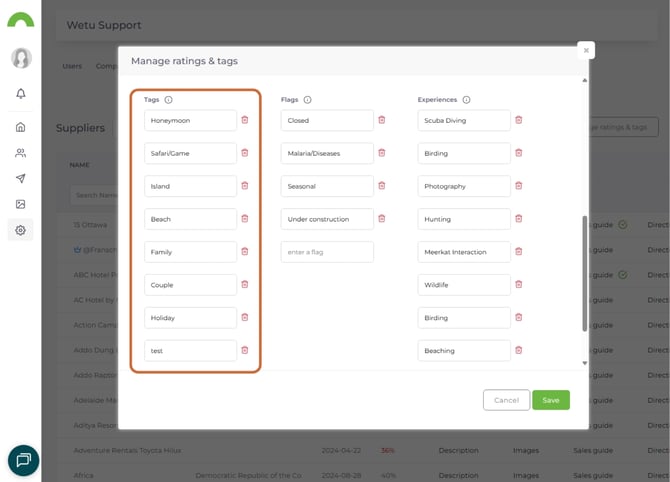Edit the Seasonal flag field
This screenshot has width=670, height=482.
[x=327, y=186]
